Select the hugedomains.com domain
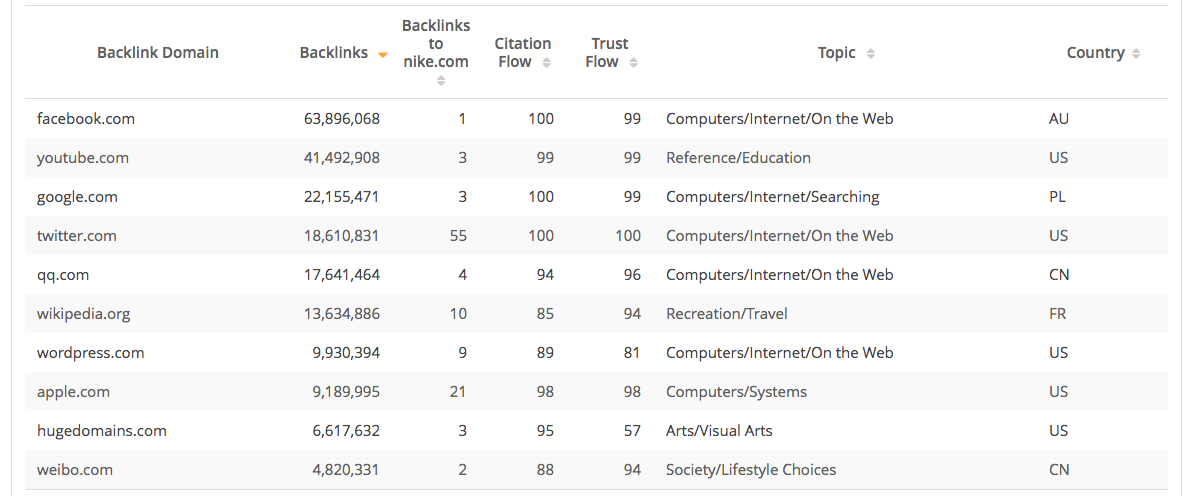The image size is (1189, 496). pos(102,431)
